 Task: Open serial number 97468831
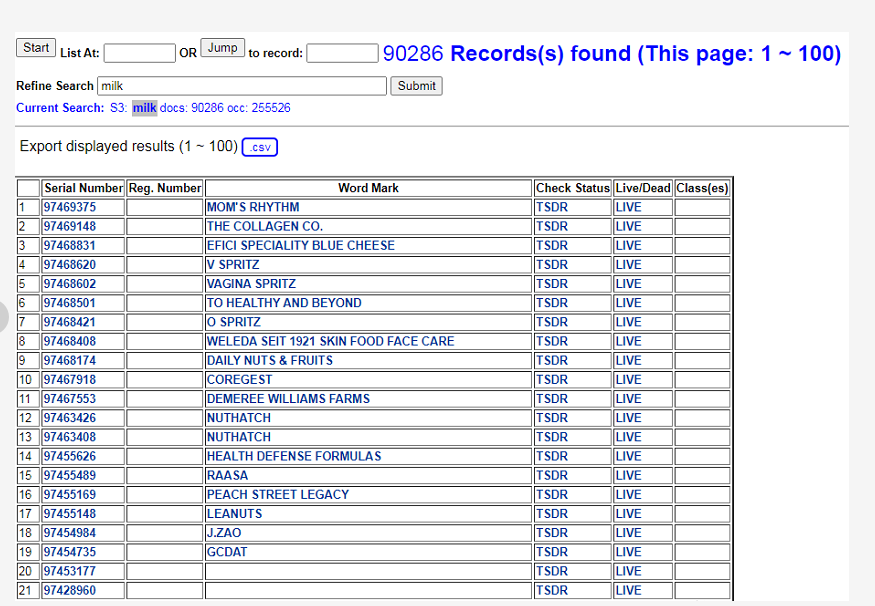click(x=70, y=246)
